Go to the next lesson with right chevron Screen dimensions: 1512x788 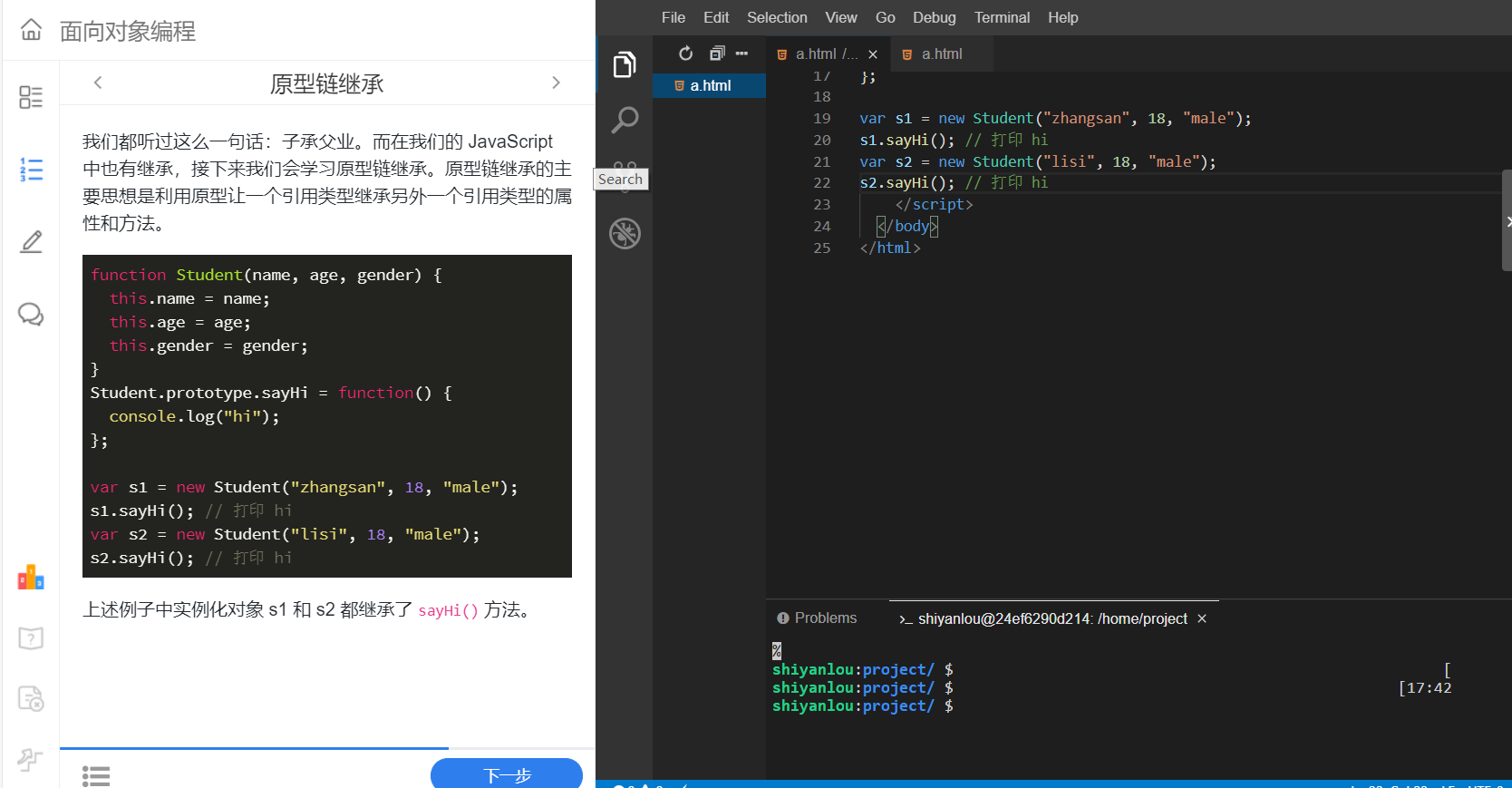(x=556, y=83)
